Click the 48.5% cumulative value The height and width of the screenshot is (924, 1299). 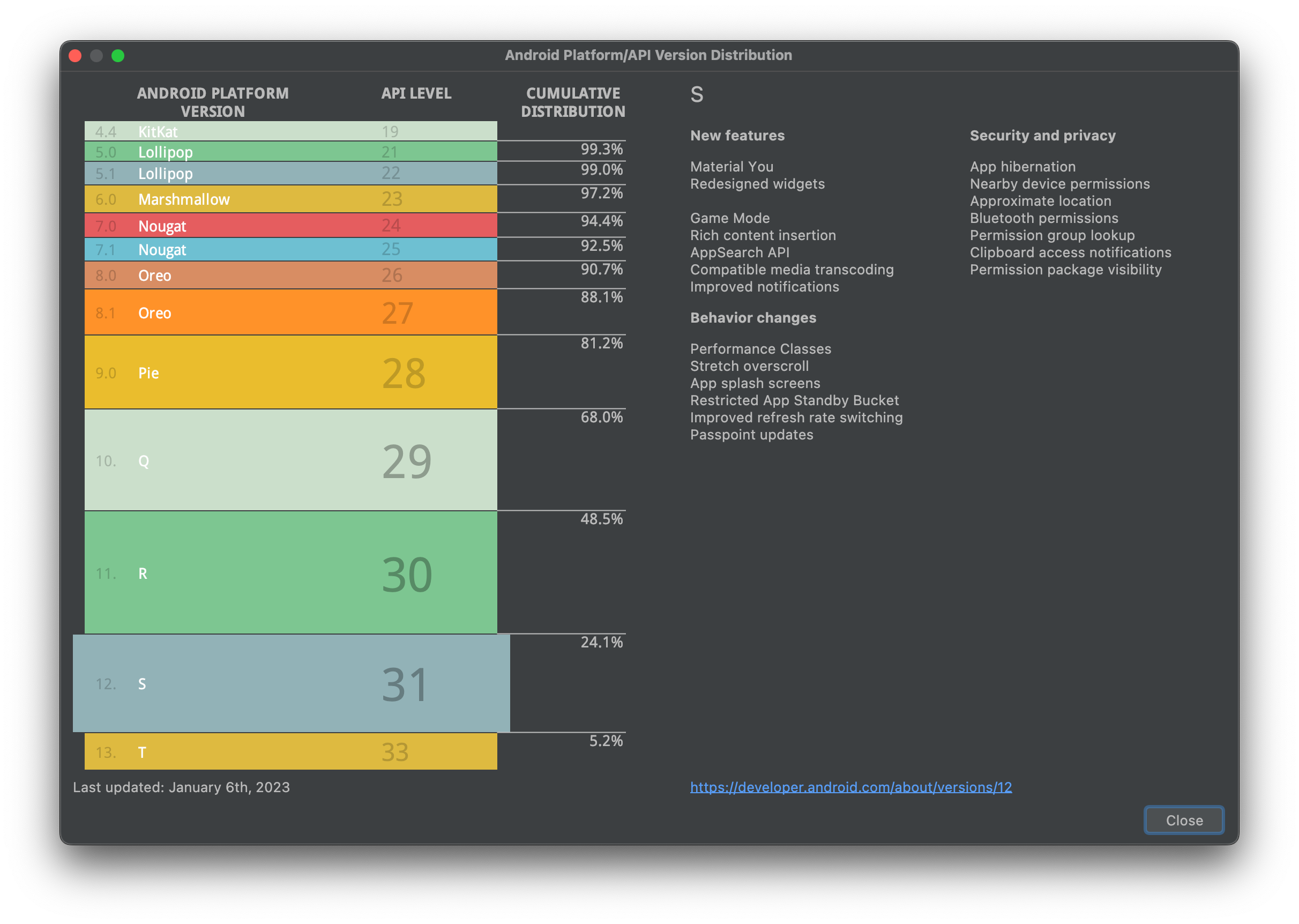pyautogui.click(x=601, y=519)
